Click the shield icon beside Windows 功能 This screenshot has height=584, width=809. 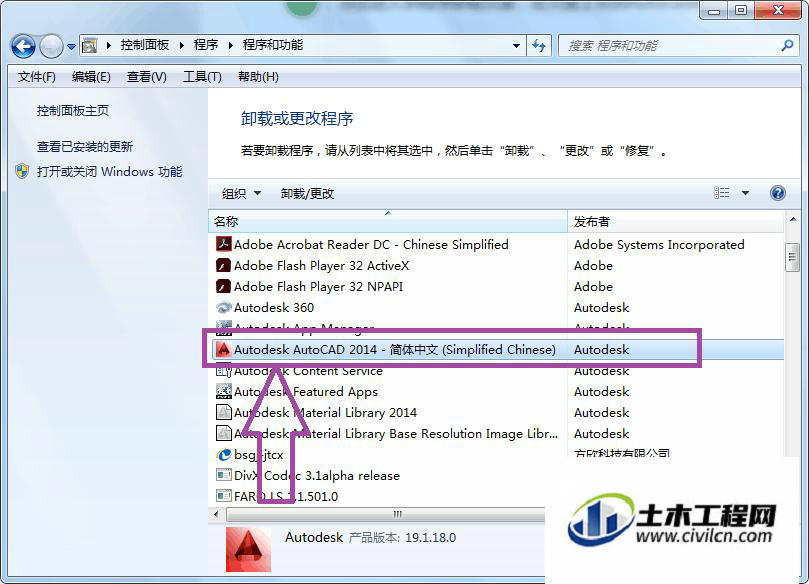(x=22, y=171)
